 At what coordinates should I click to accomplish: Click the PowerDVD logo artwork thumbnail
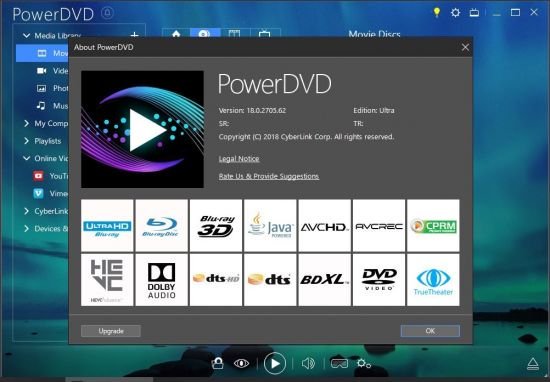[x=142, y=129]
